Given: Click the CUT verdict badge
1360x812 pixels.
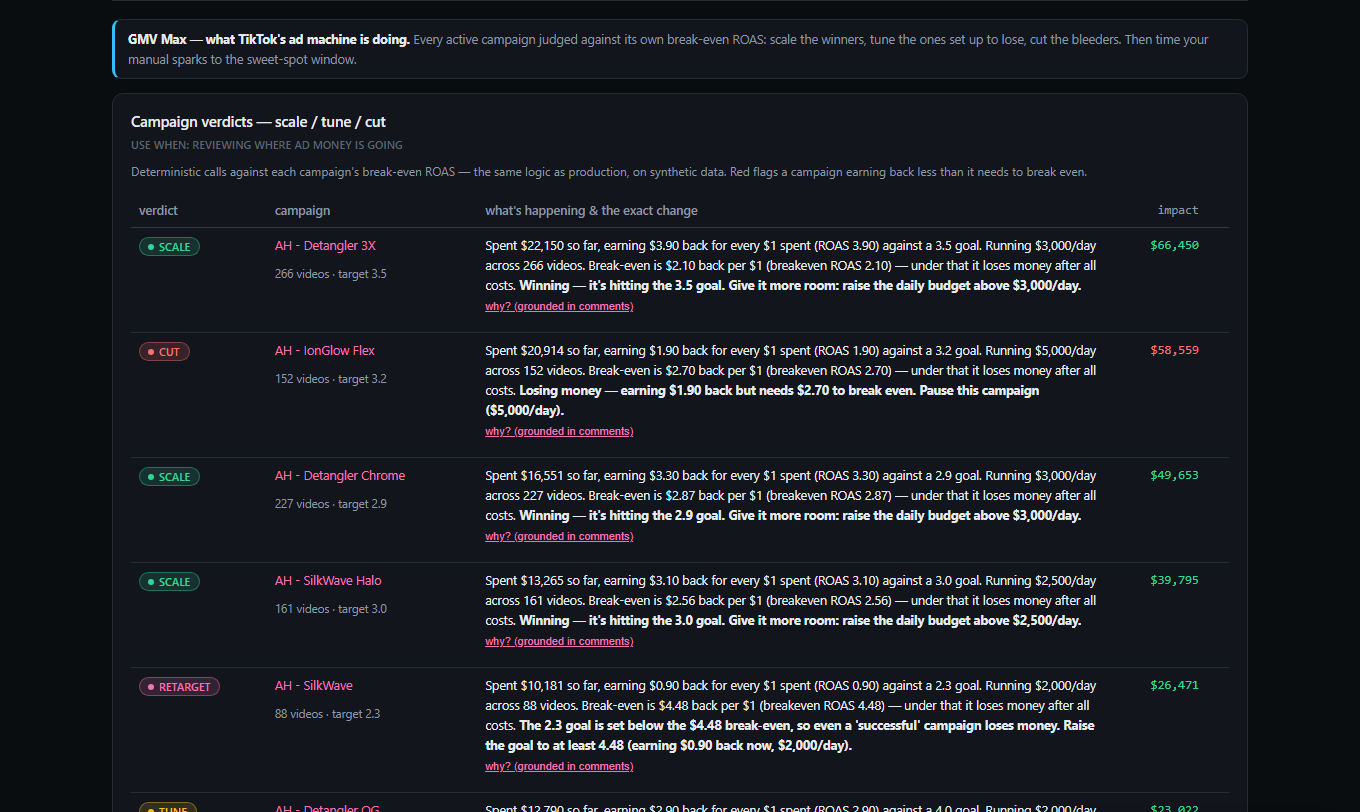Looking at the screenshot, I should tap(164, 352).
